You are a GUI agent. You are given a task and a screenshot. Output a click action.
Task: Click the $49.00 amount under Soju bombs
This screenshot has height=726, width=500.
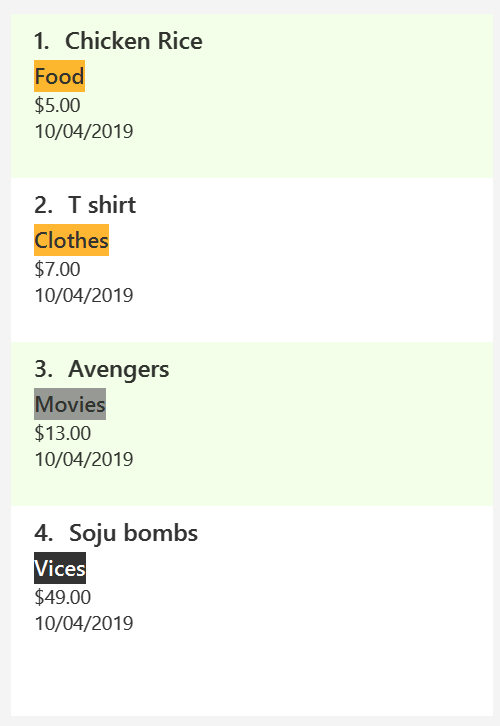click(62, 597)
